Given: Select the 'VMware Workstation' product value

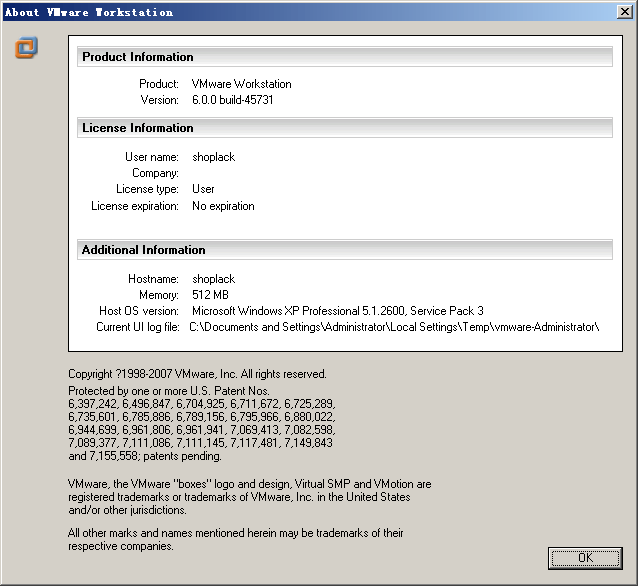Looking at the screenshot, I should click(x=242, y=84).
